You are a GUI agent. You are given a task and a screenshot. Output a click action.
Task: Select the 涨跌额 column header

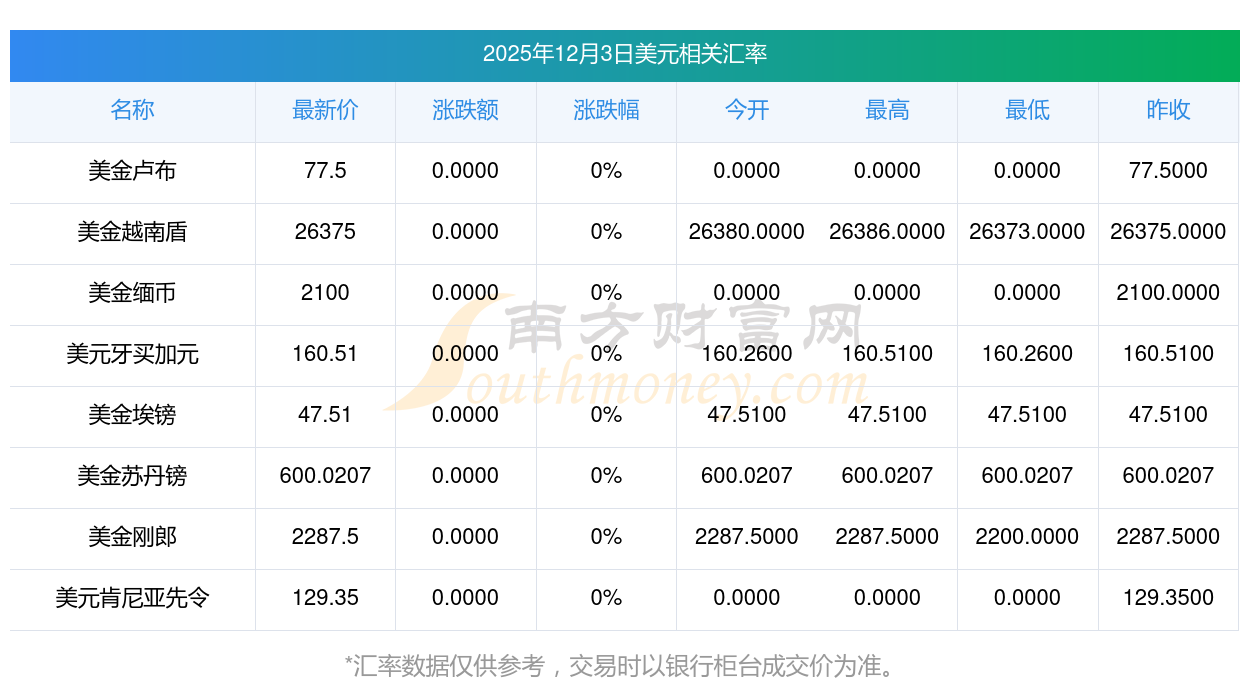465,110
